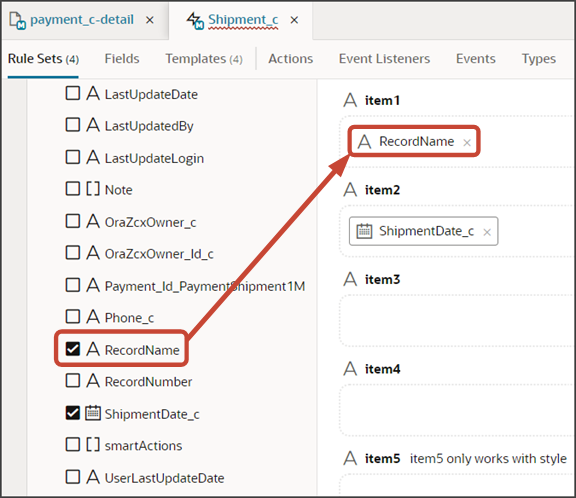Screen dimensions: 576x498
Task: Click the text type icon beside LastUpdateDate
Action: pos(93,93)
